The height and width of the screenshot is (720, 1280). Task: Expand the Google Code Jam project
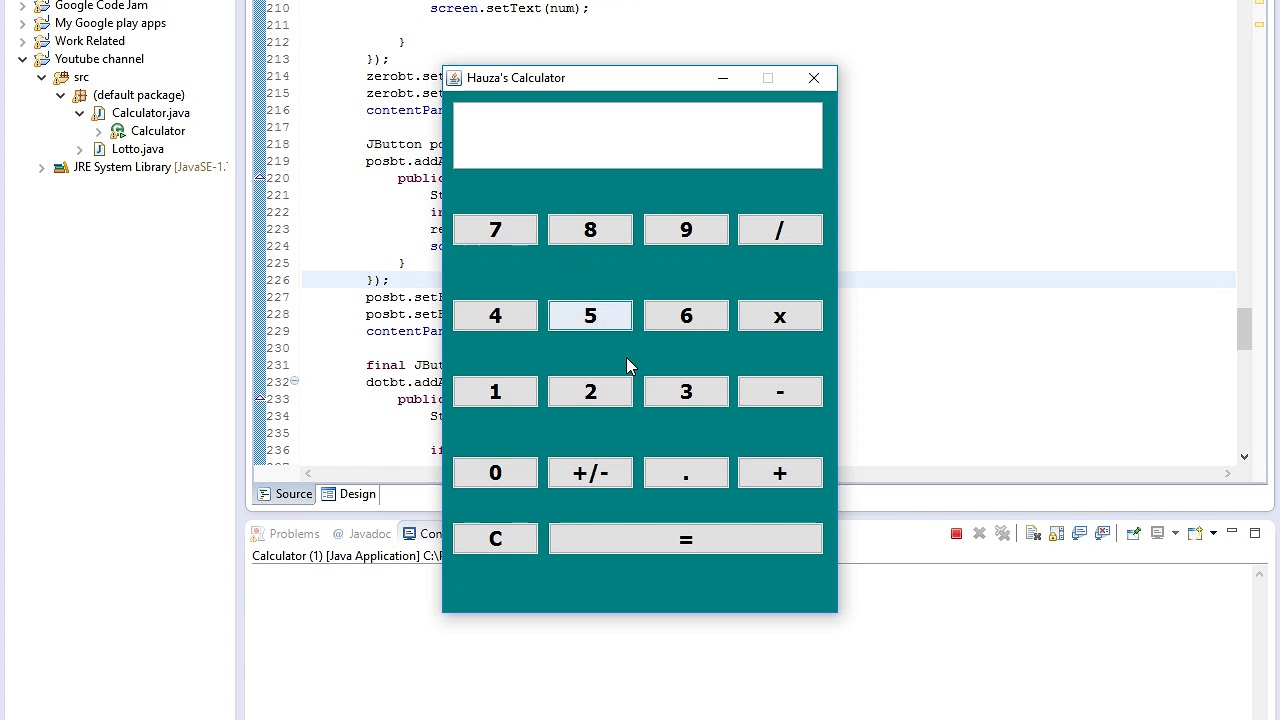coord(23,6)
